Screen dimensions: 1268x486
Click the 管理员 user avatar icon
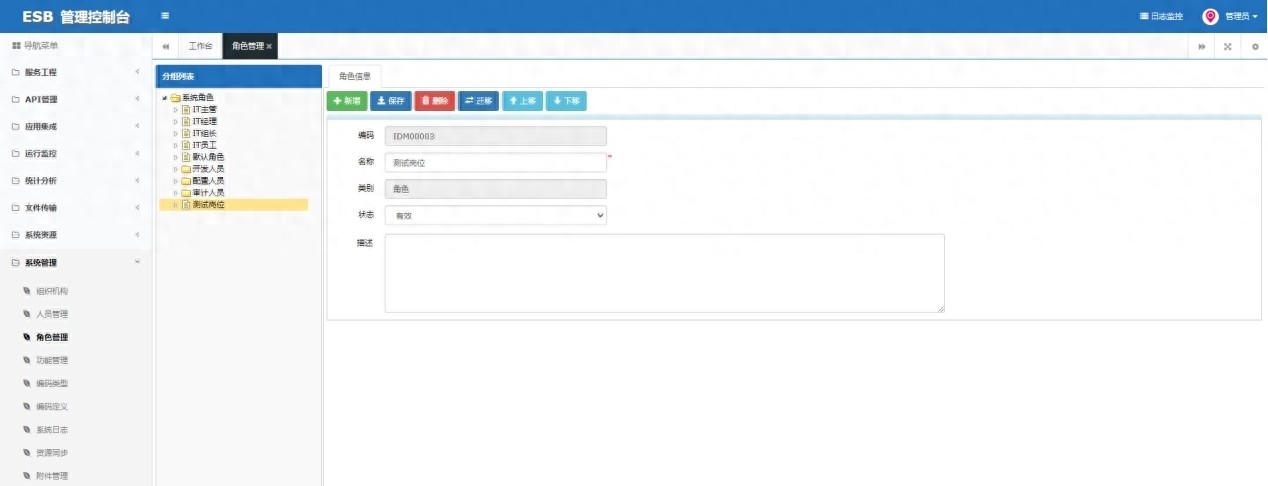[1210, 16]
